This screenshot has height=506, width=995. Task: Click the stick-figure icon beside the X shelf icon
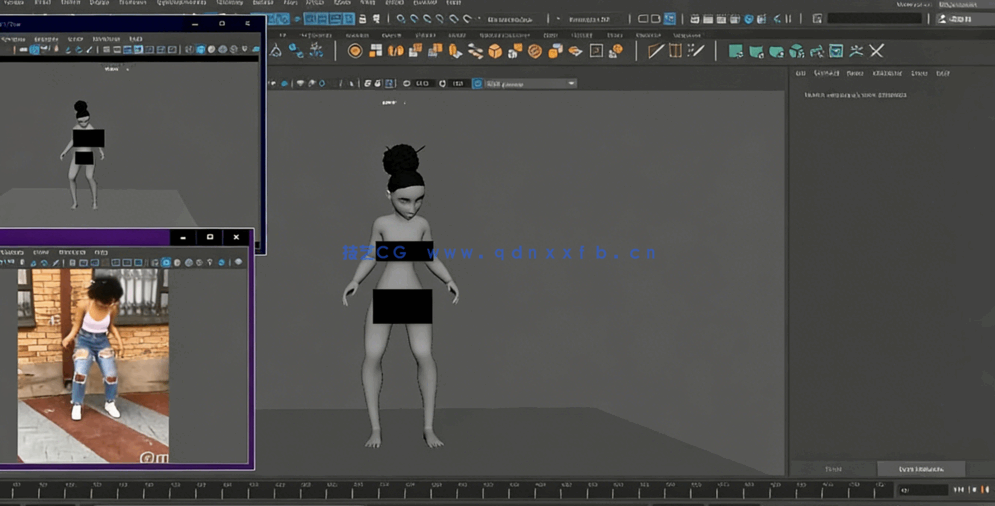coord(857,51)
